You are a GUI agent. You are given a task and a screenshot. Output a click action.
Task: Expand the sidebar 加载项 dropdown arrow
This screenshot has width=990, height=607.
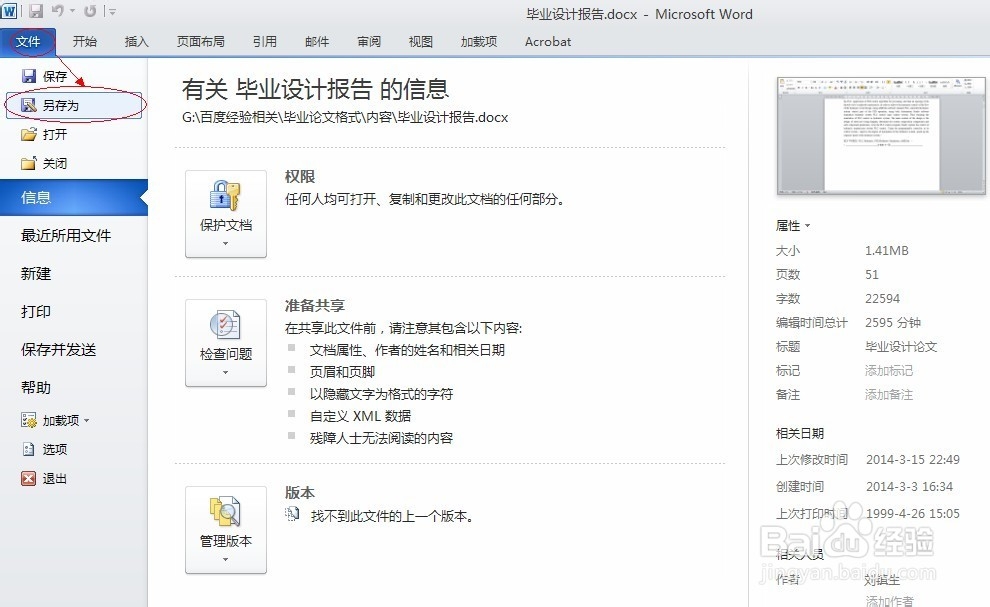pyautogui.click(x=86, y=421)
